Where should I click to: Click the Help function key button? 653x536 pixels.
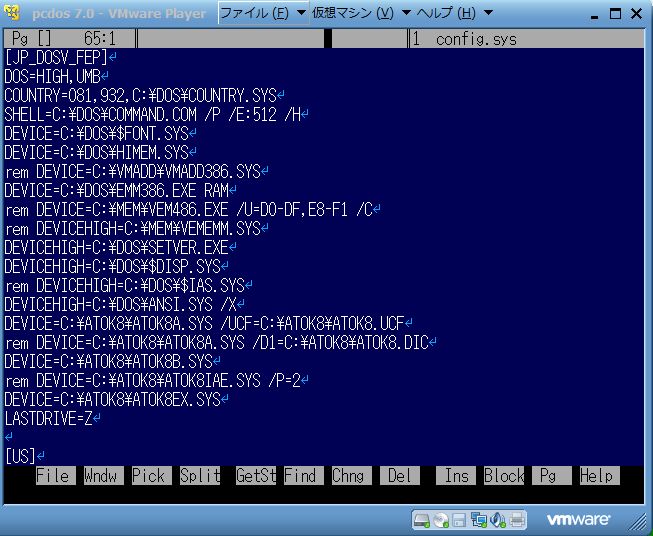[x=600, y=476]
